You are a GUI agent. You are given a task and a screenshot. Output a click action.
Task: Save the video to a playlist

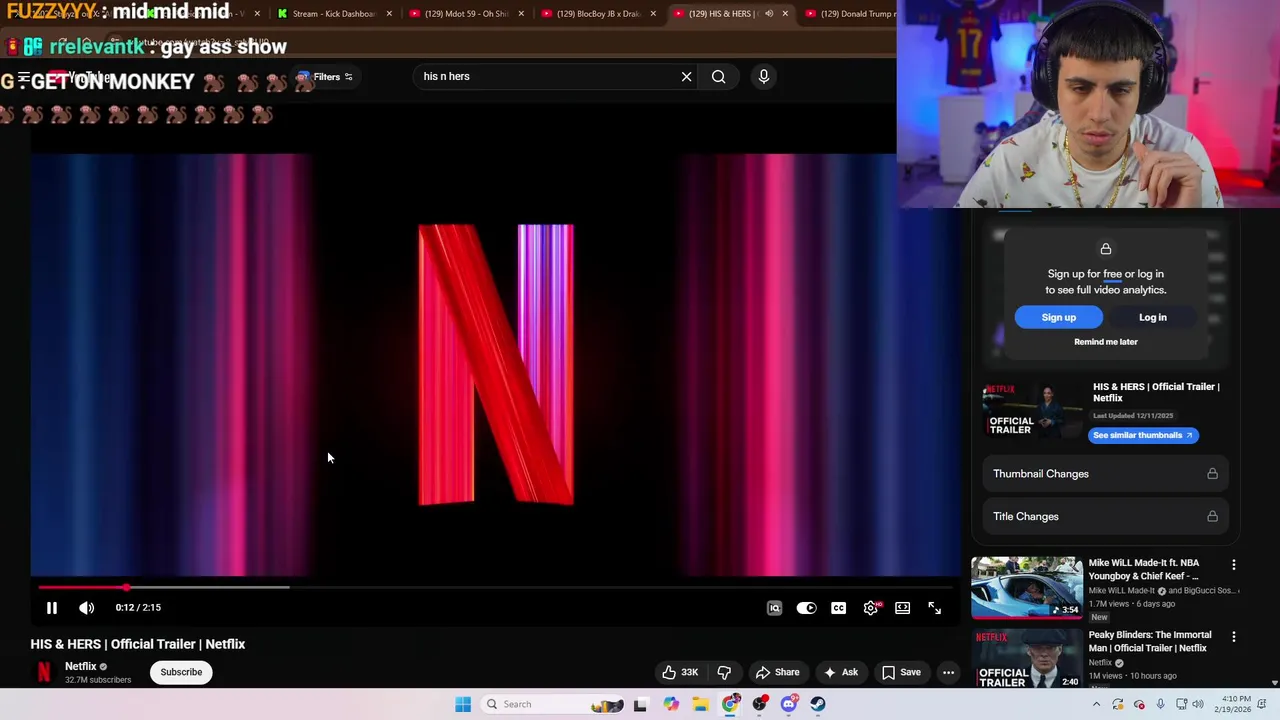[901, 672]
